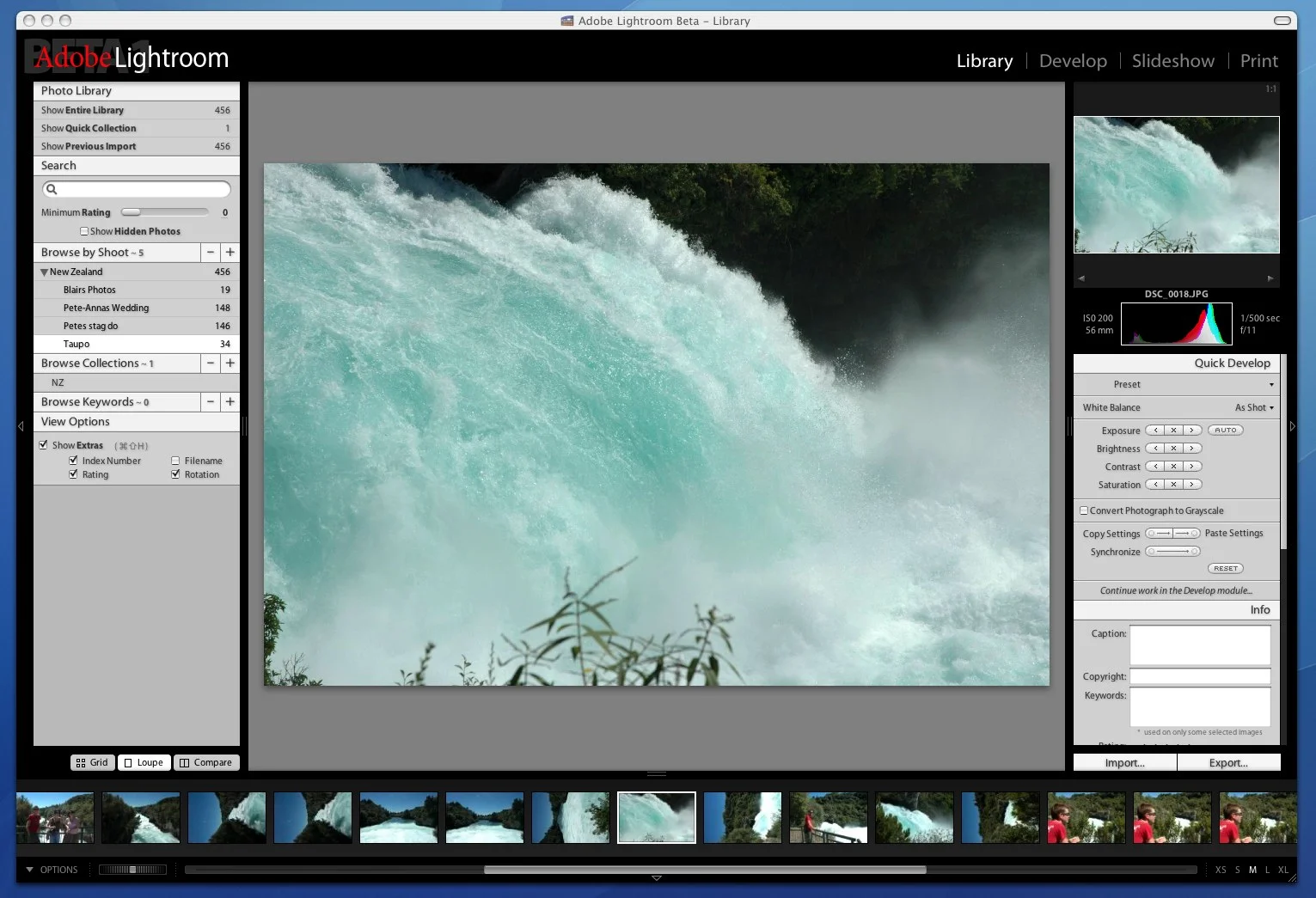Viewport: 1316px width, 898px height.
Task: Open White Balance As Shot dropdown
Action: (x=1254, y=408)
